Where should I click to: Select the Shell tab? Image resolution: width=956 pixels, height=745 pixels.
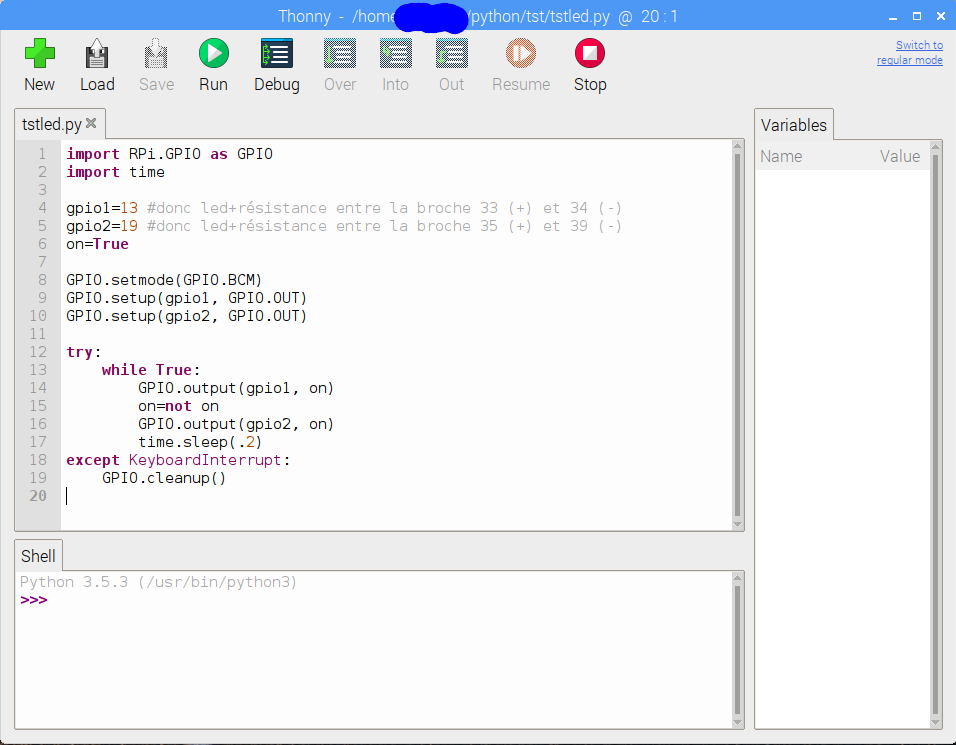[x=39, y=556]
